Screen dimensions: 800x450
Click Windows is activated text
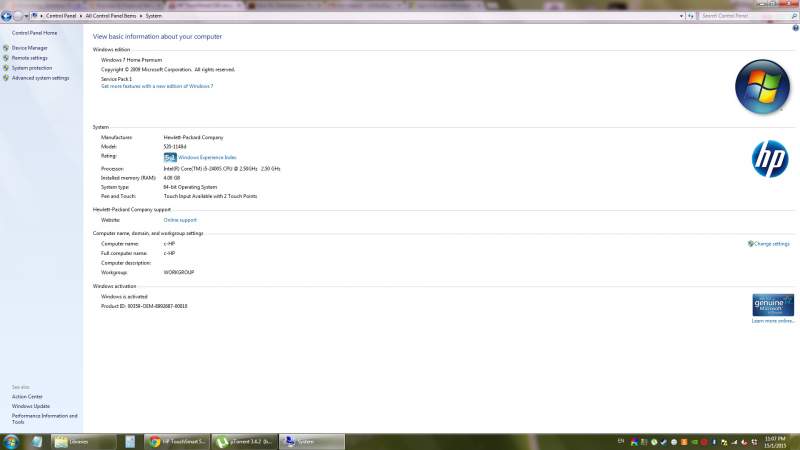point(124,296)
